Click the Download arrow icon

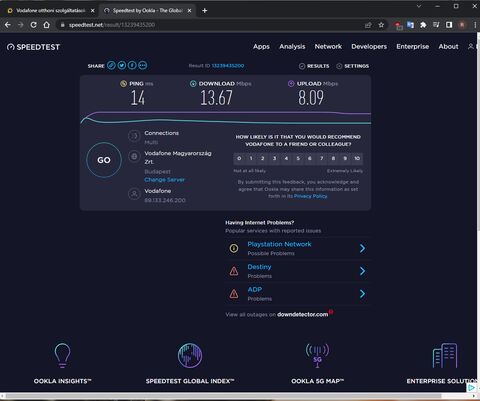(x=193, y=83)
